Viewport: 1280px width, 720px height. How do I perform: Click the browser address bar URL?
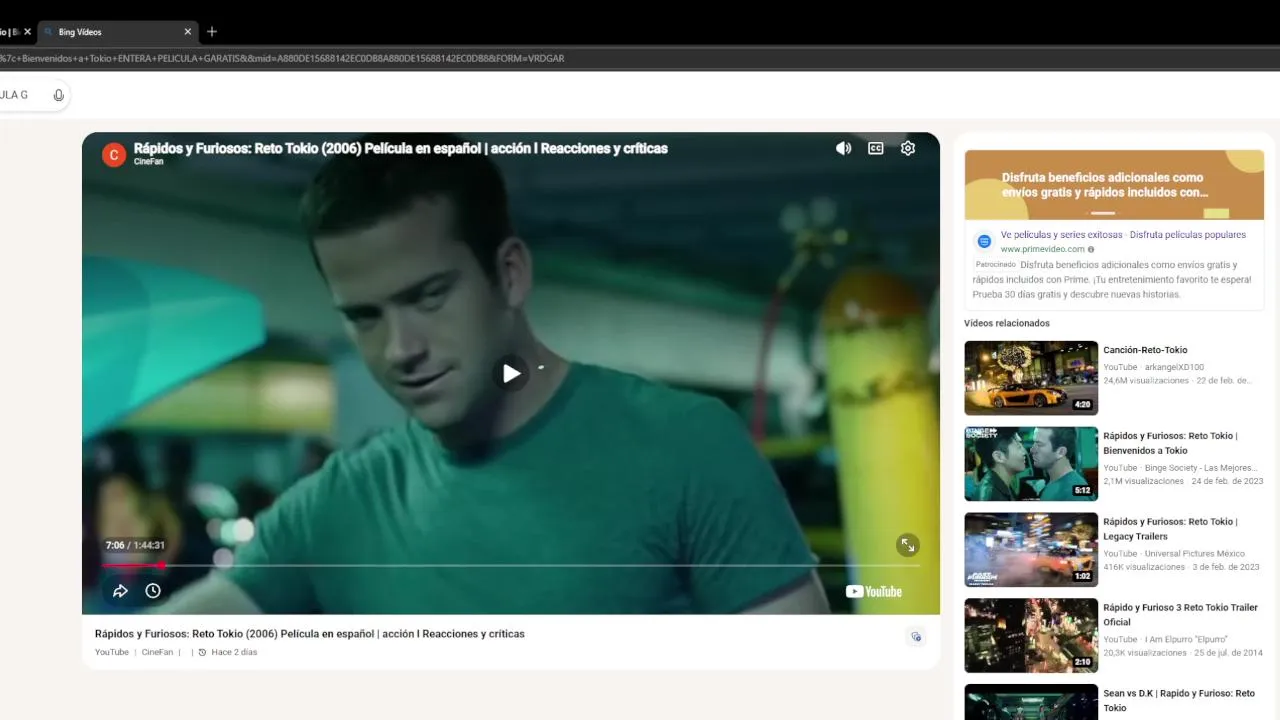282,58
